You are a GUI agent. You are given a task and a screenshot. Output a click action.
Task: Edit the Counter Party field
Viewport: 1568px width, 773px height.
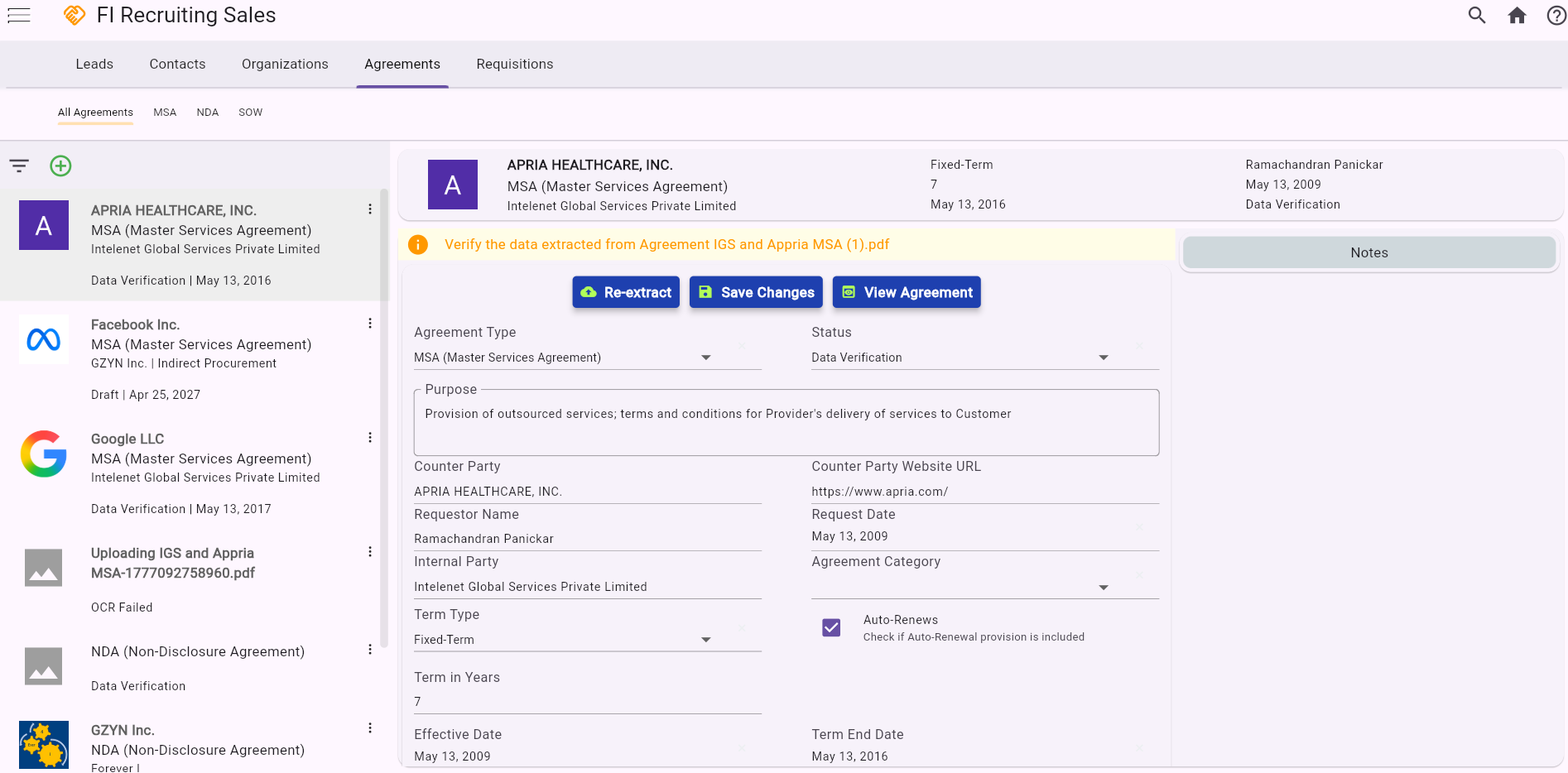point(588,492)
